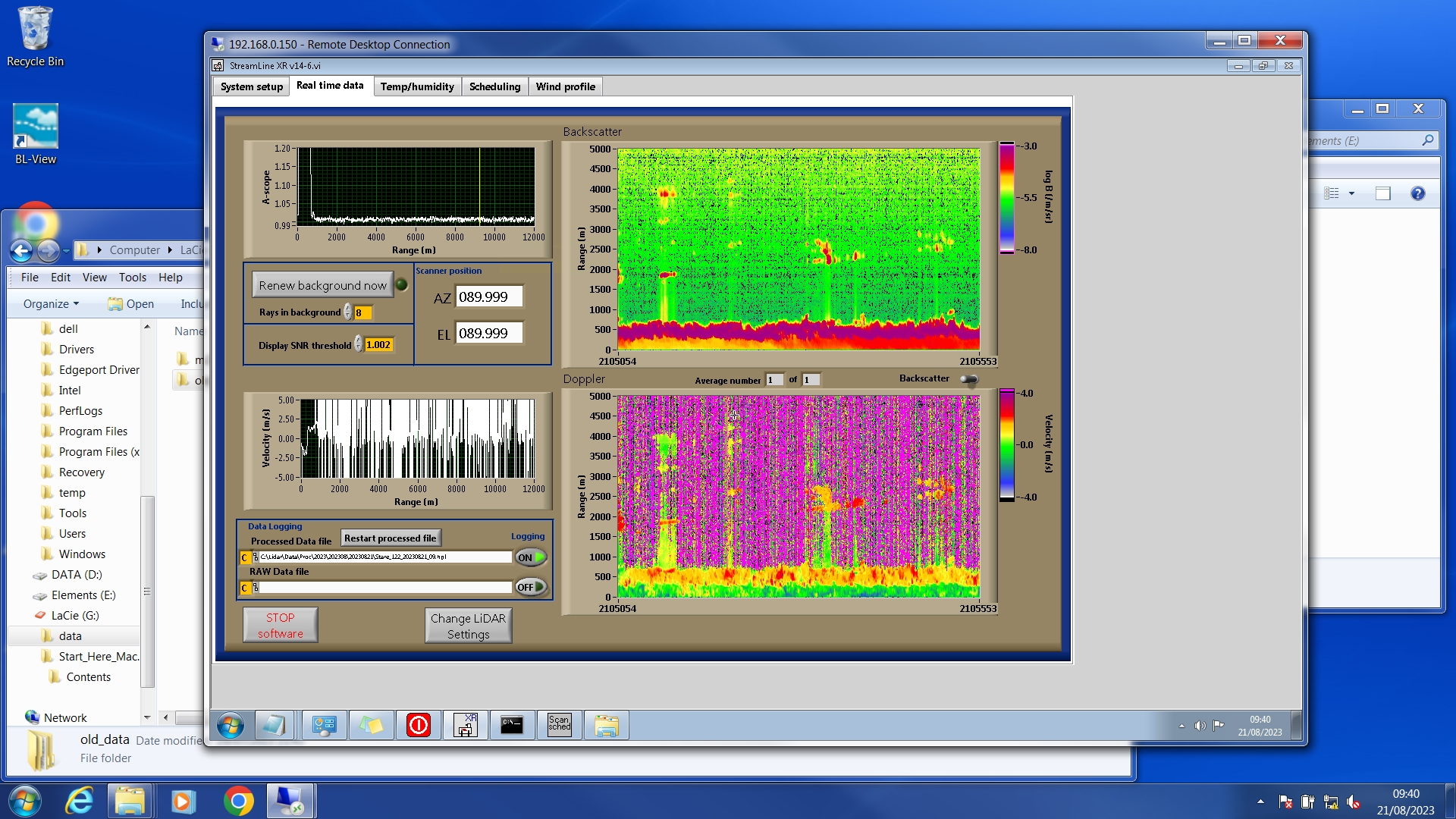Toggle RAW data logging OFF switch
Screen dimensions: 1456x819
(531, 587)
